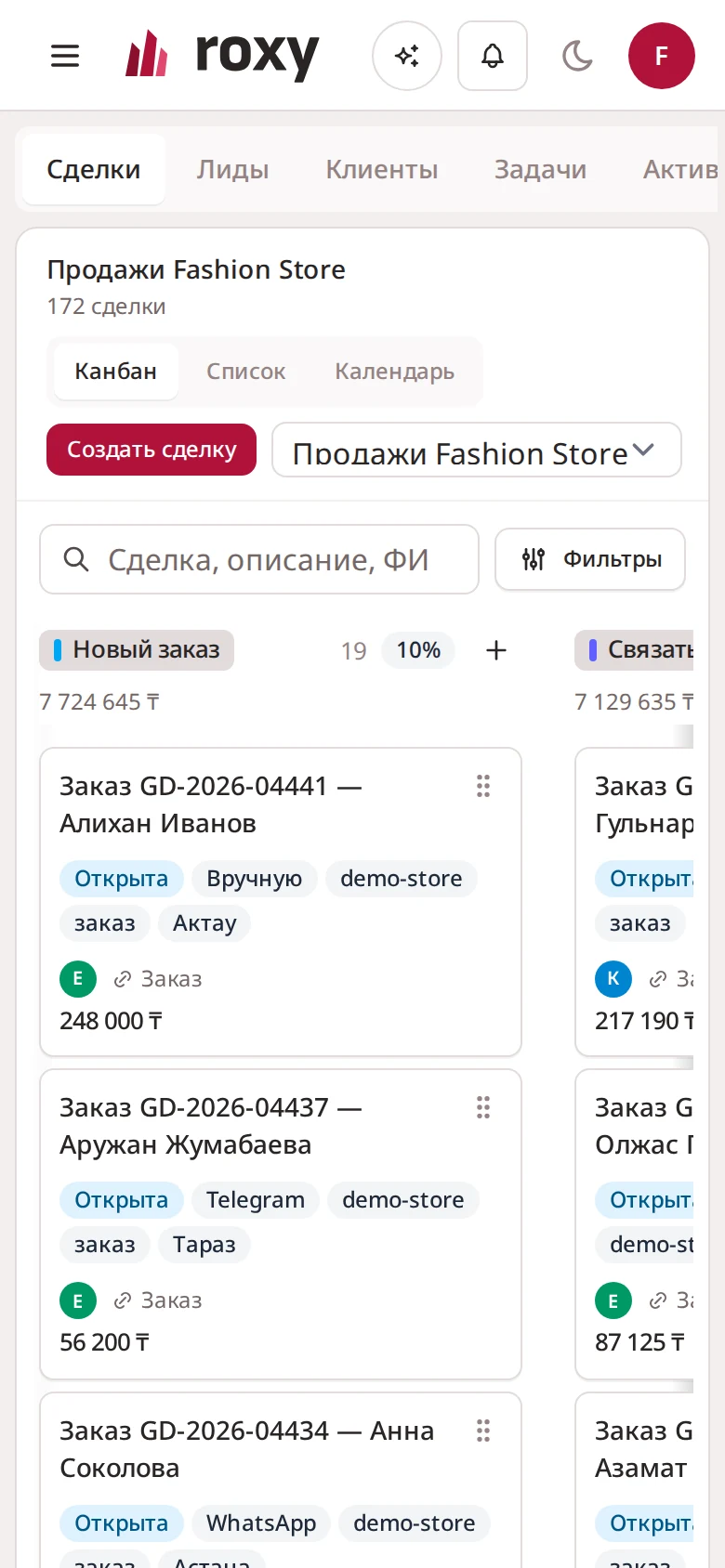Open deal Заказ GD-2026-04434 — Анна Соколова
Image resolution: width=725 pixels, height=1568 pixels.
(x=246, y=1449)
